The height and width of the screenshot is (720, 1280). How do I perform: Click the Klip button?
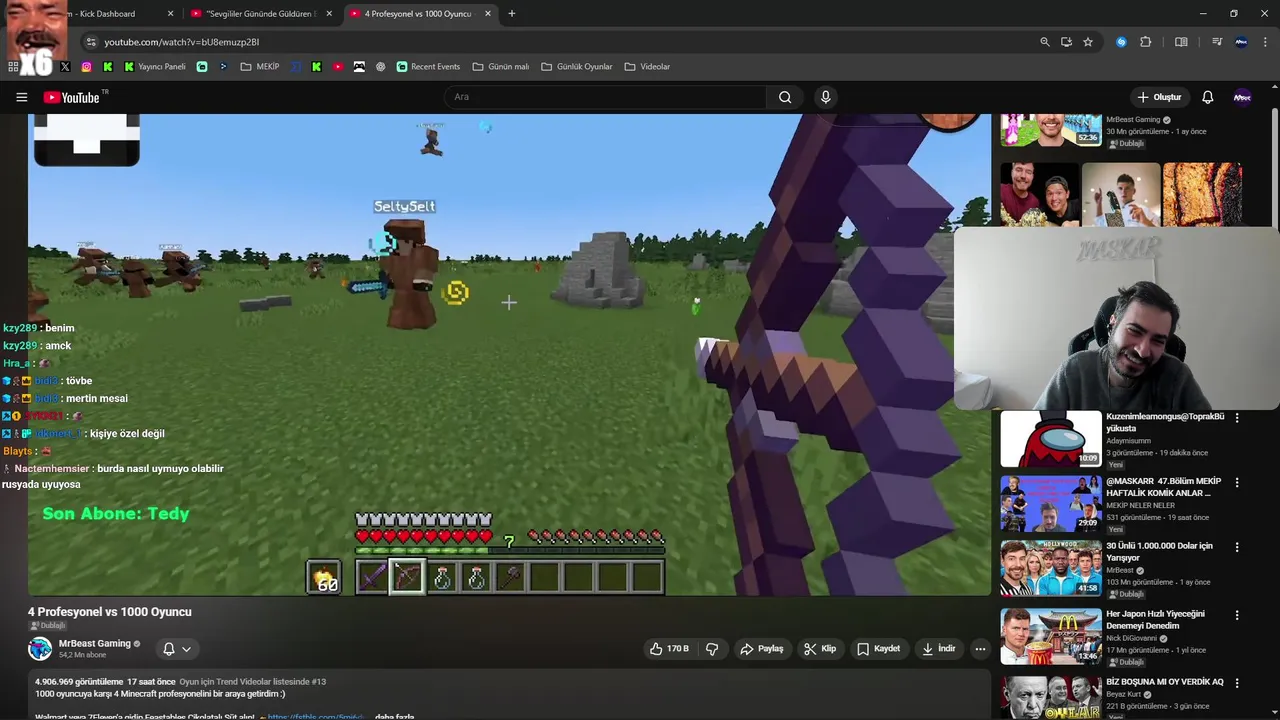pos(820,649)
